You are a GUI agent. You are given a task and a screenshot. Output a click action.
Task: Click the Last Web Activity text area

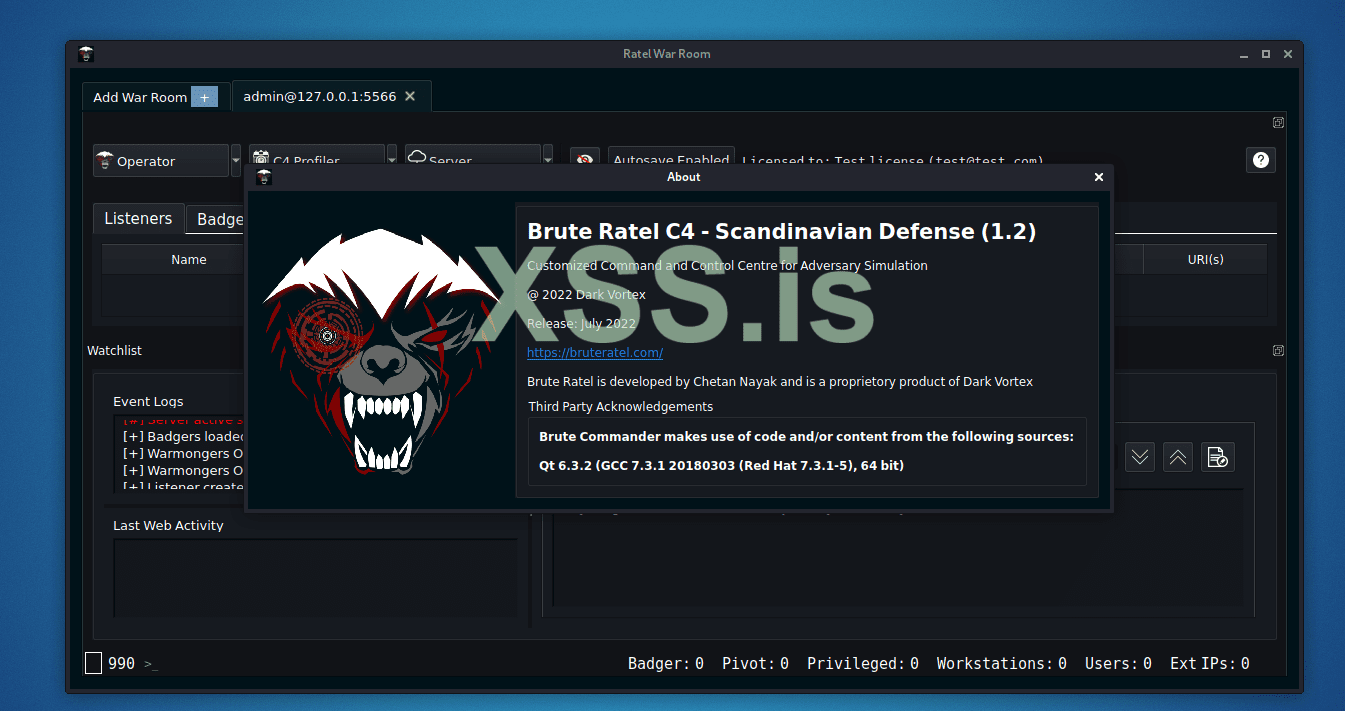(x=315, y=578)
